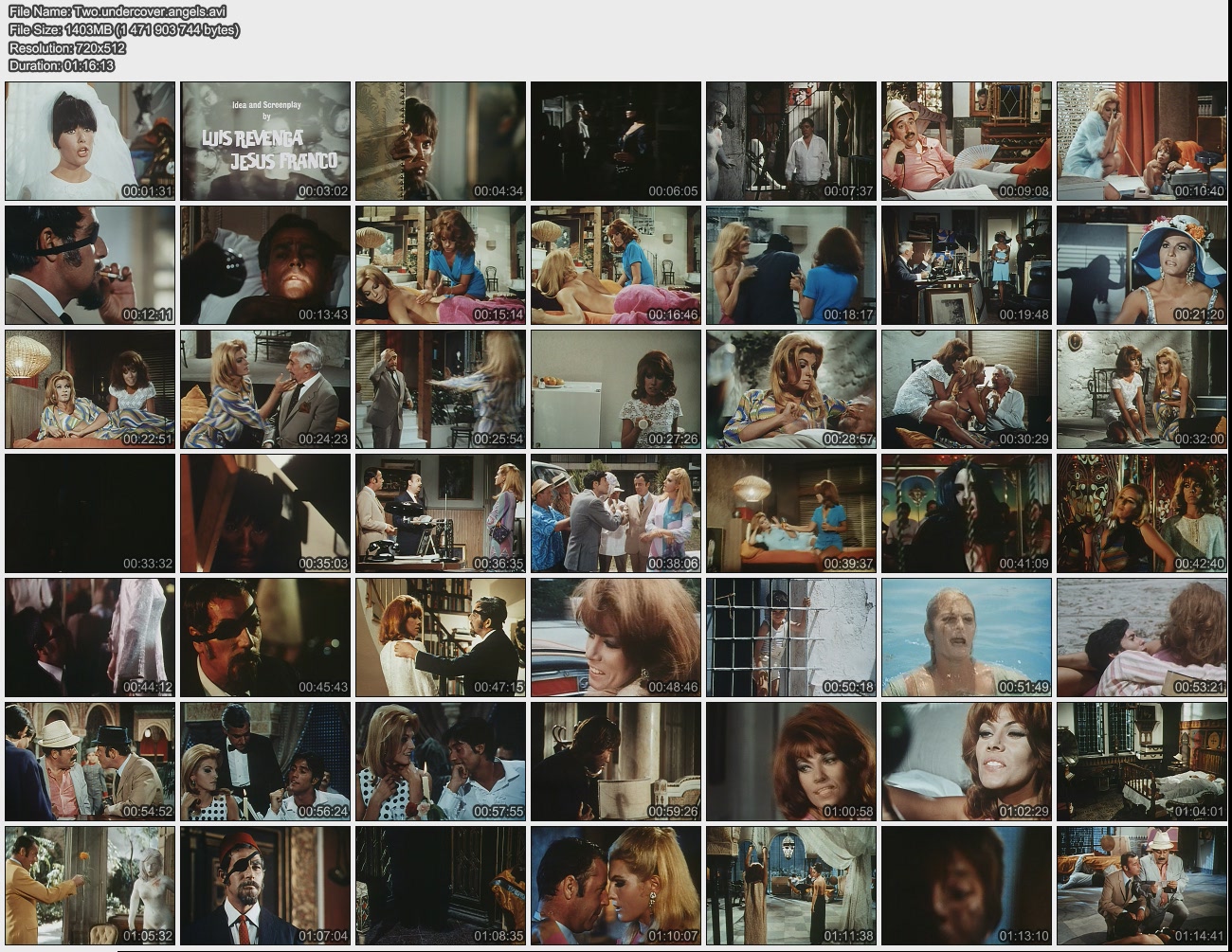Open the thumbnail stamped 00:54:52
The height and width of the screenshot is (952, 1232).
(90, 762)
